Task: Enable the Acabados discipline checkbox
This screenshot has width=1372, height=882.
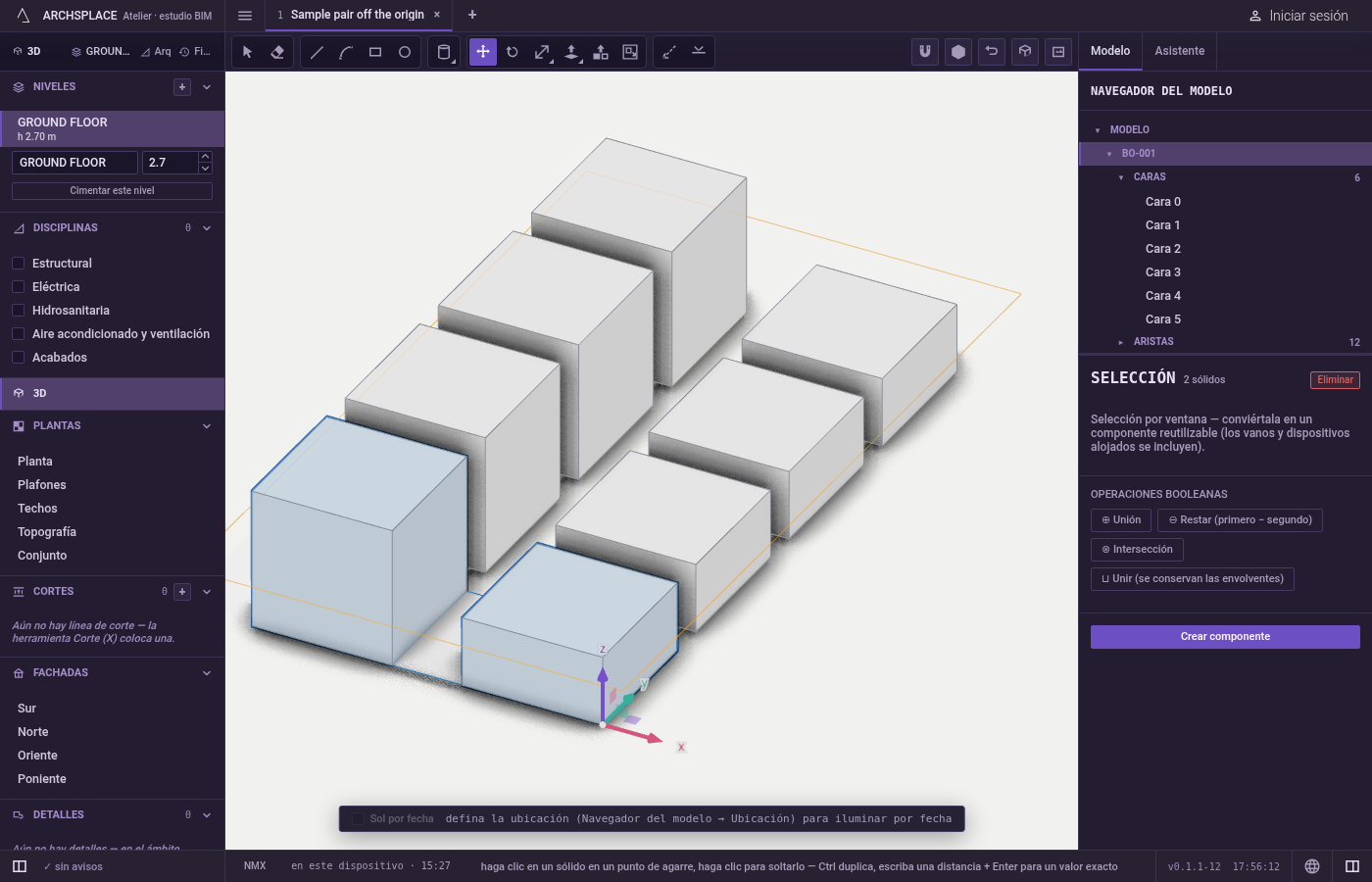Action: [18, 358]
